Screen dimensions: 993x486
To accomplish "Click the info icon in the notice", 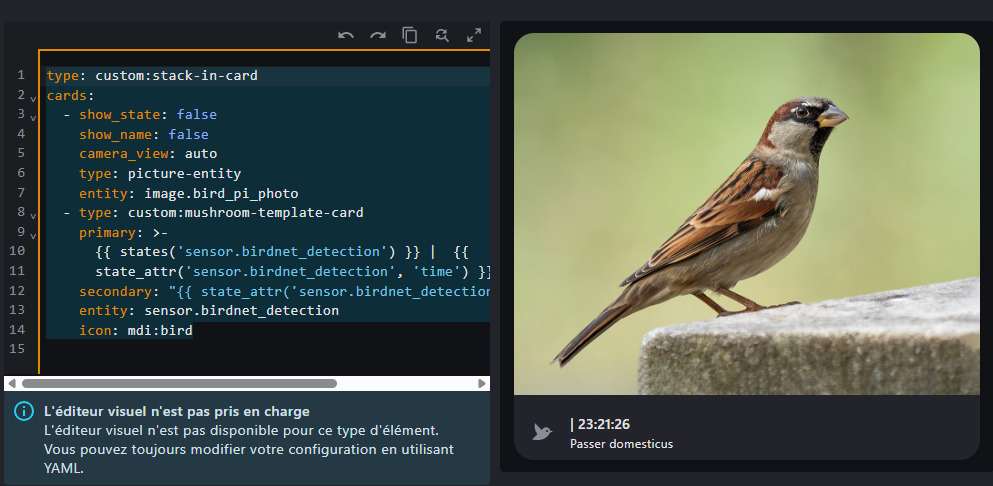I will (24, 412).
